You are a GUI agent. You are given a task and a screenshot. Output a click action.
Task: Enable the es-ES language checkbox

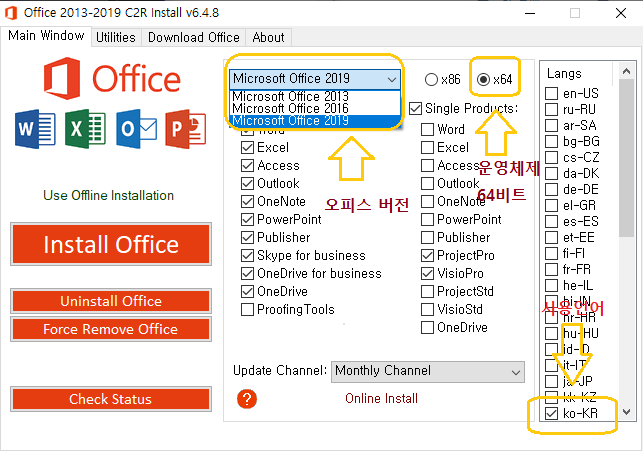point(552,221)
